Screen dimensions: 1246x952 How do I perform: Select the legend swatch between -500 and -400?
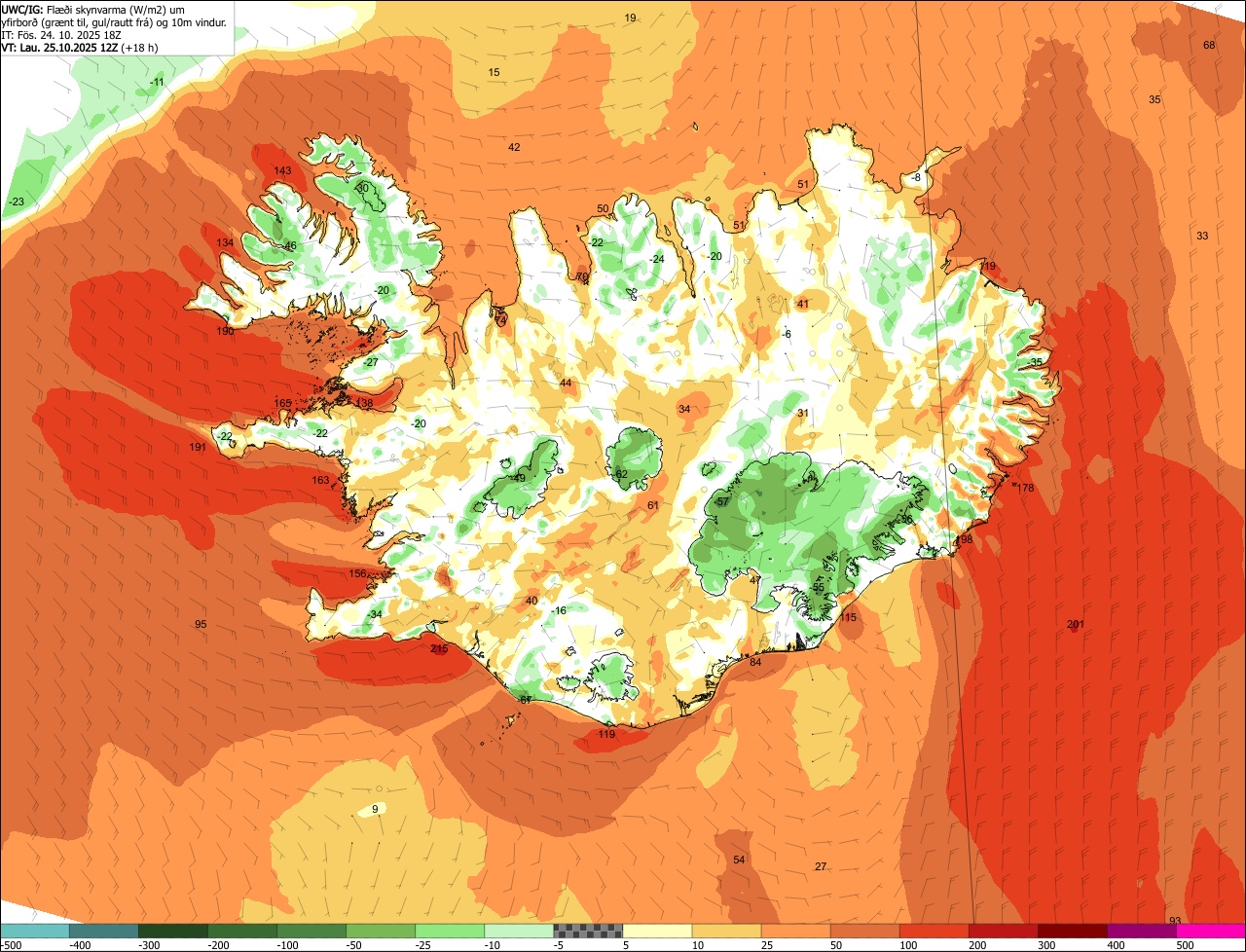pyautogui.click(x=35, y=931)
